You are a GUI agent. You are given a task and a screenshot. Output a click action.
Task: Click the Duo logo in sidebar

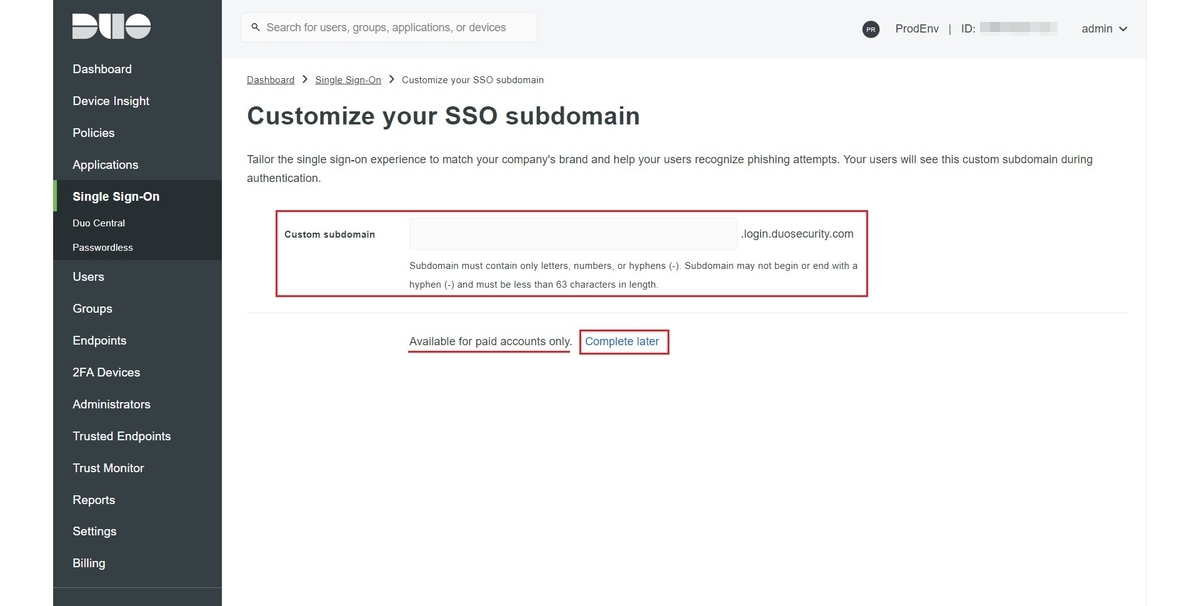point(111,27)
